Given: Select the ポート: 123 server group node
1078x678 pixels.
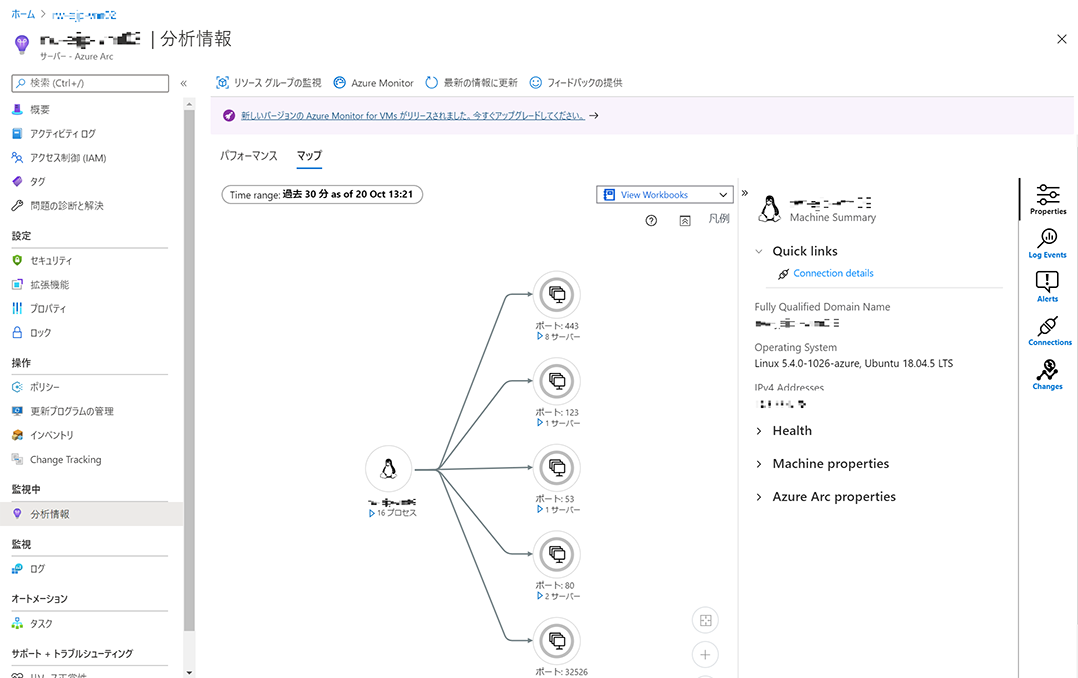Looking at the screenshot, I should point(557,381).
